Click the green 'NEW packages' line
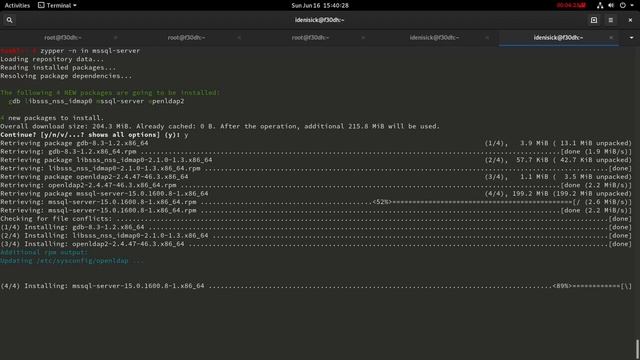Screen dimensions: 640x360 click(x=110, y=93)
